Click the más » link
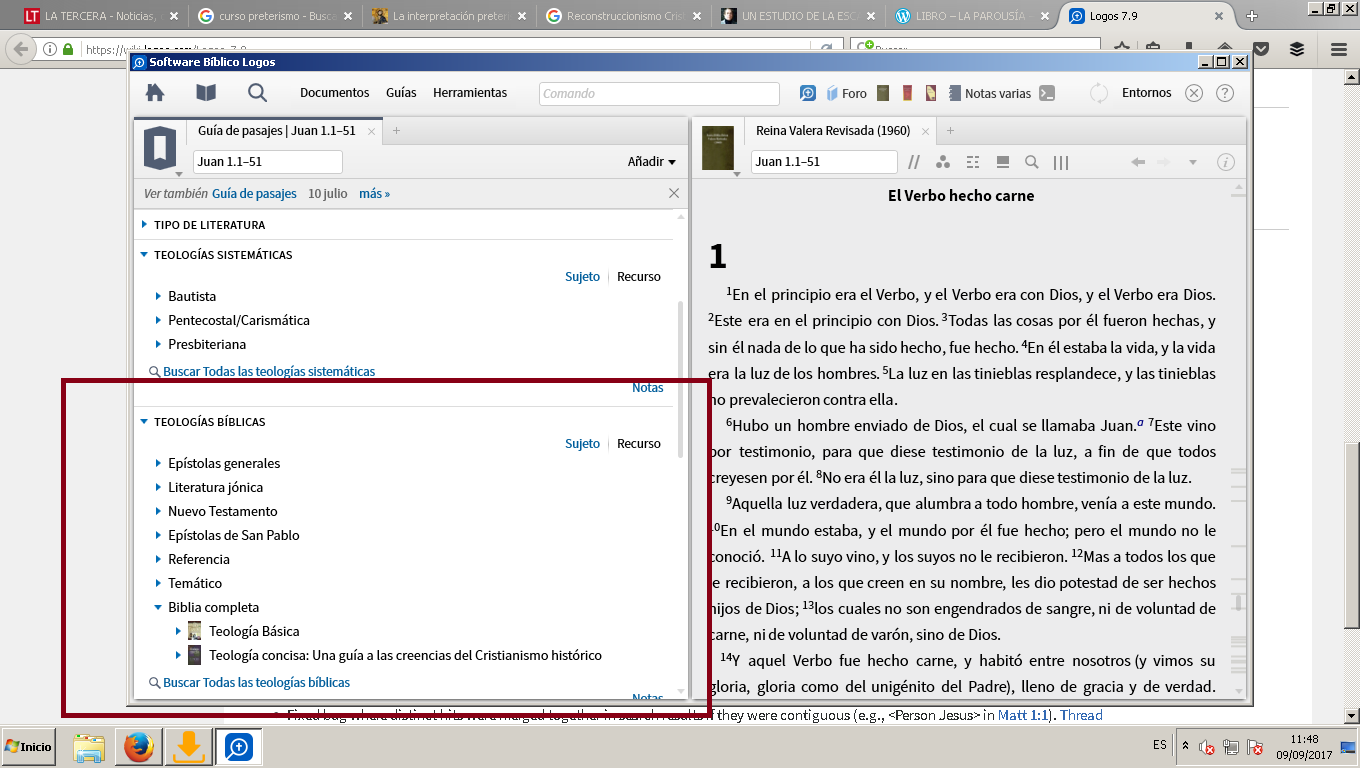The height and width of the screenshot is (768, 1360). pos(375,194)
